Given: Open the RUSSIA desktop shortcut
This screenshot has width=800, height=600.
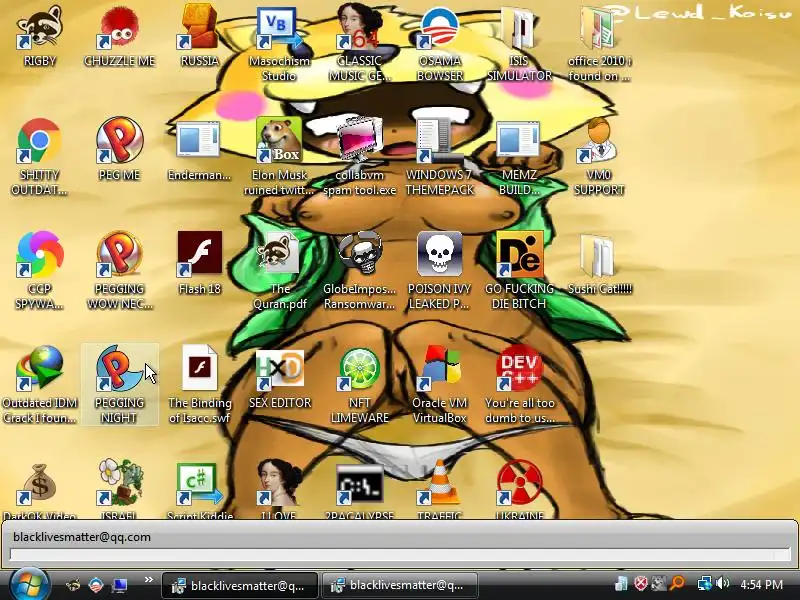Looking at the screenshot, I should coord(199,27).
